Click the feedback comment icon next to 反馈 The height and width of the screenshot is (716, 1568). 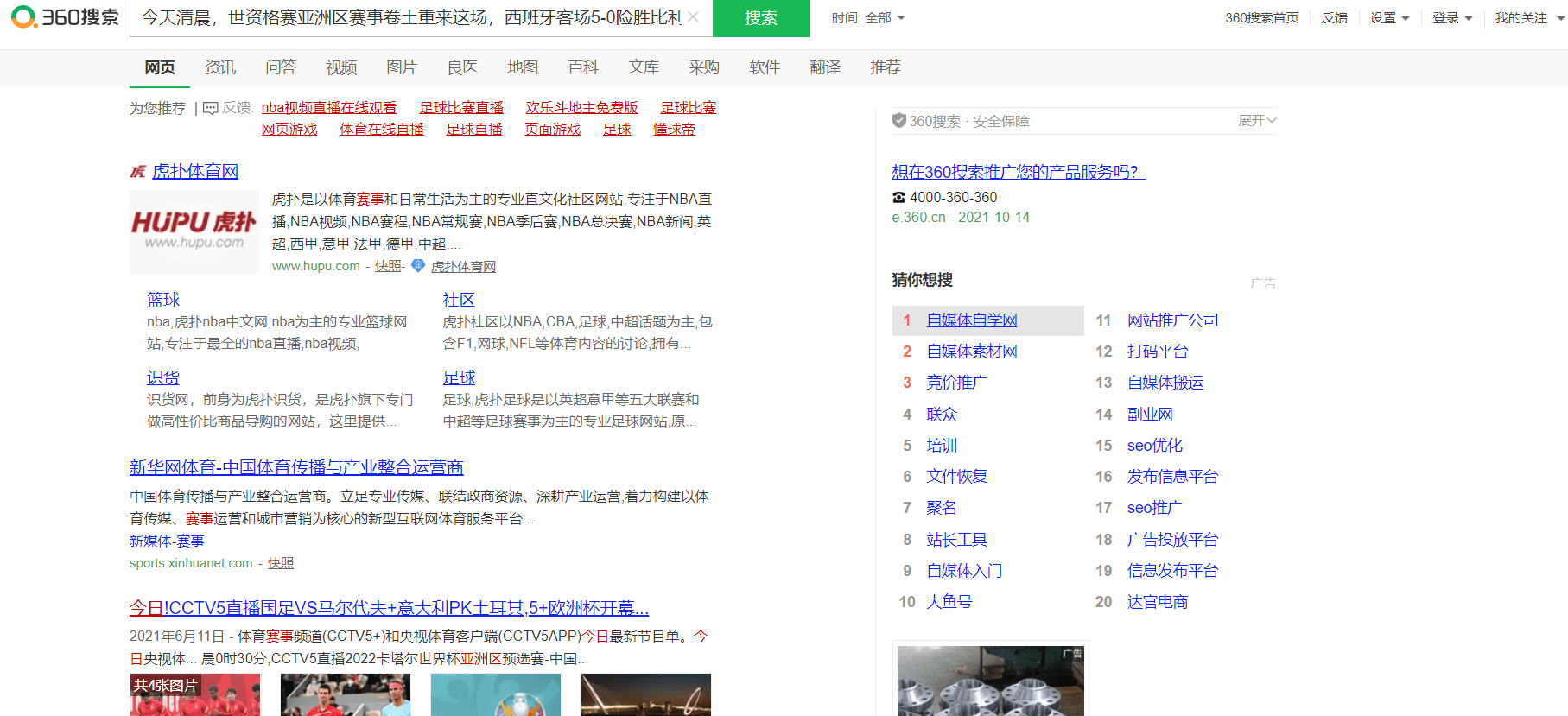click(x=210, y=108)
